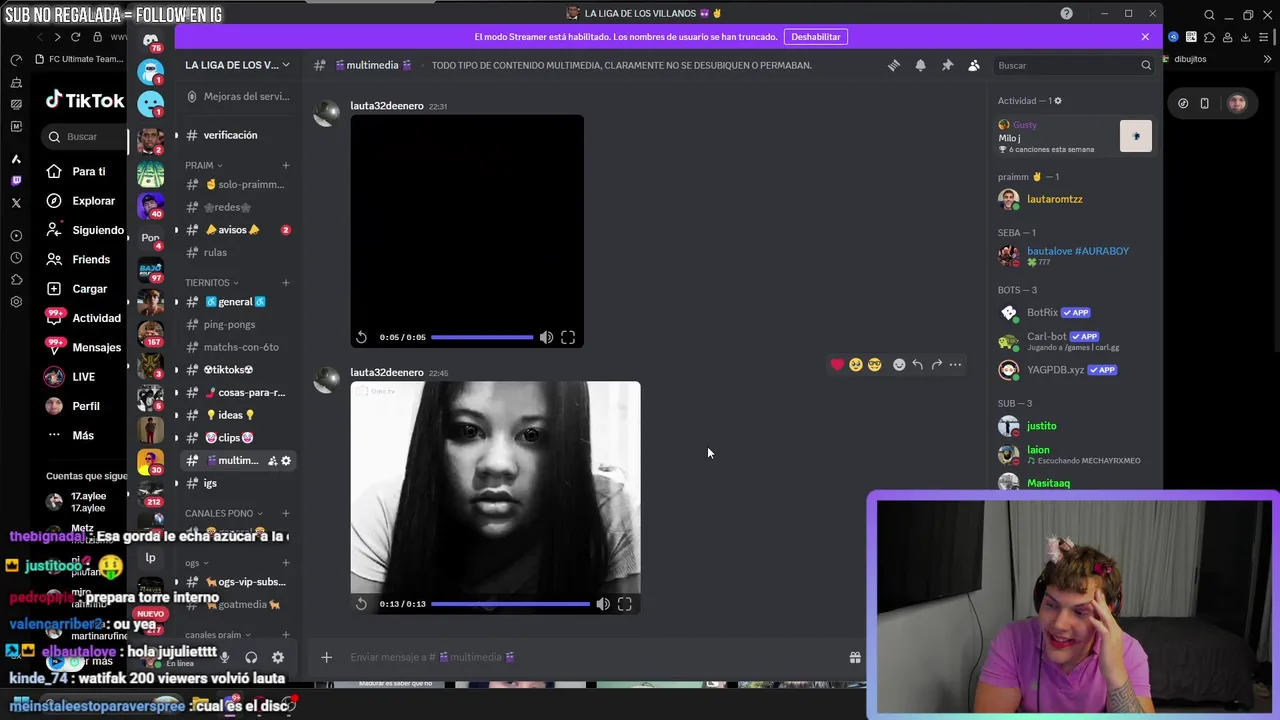React with the red heart emoji
Viewport: 1280px width, 720px height.
click(837, 365)
